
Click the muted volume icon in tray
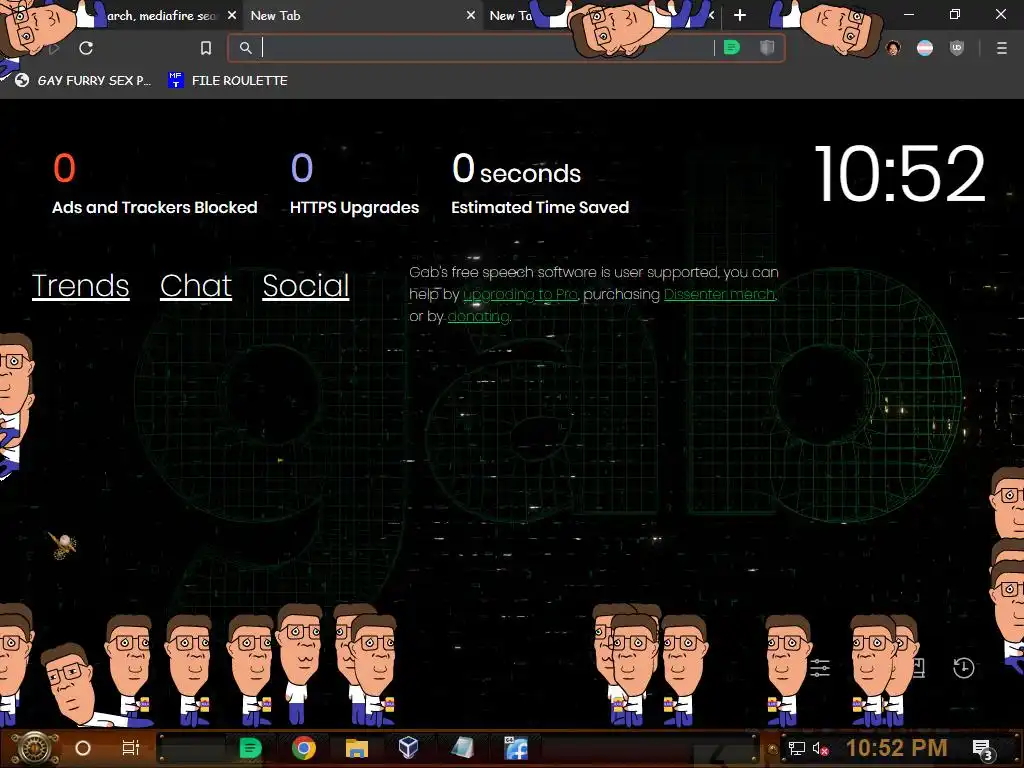[820, 748]
